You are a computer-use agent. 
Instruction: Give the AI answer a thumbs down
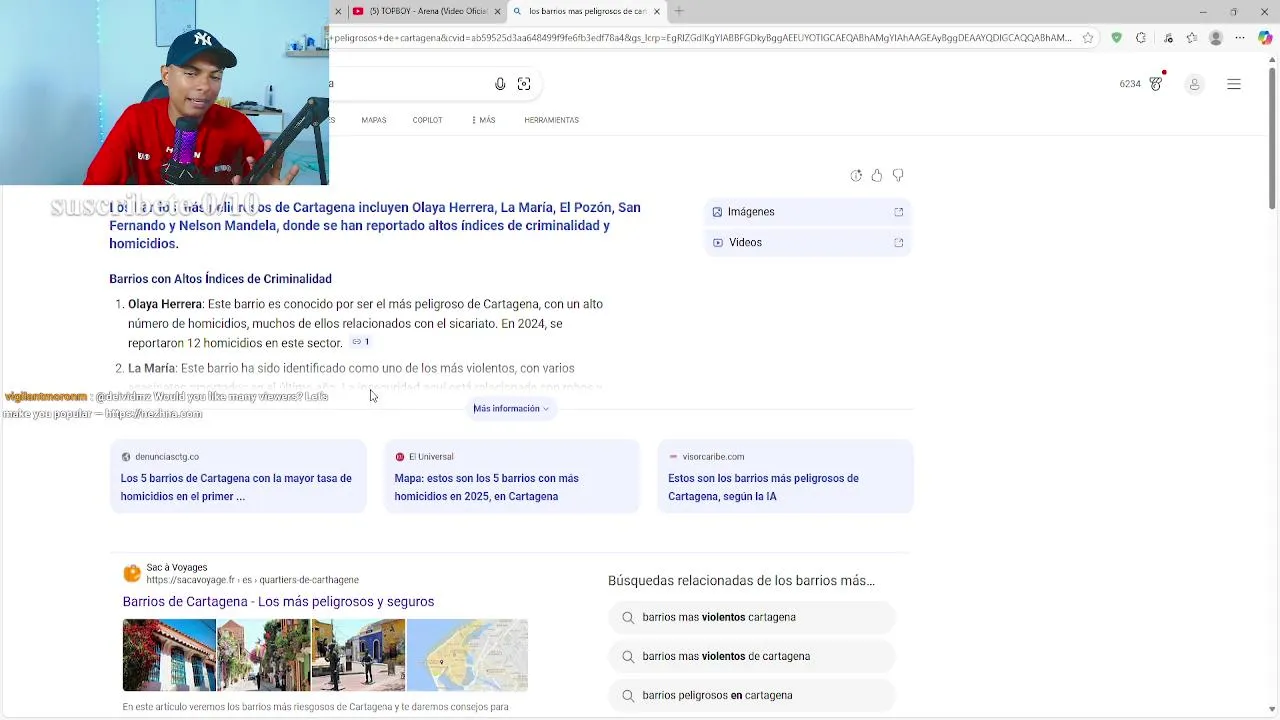coord(898,175)
